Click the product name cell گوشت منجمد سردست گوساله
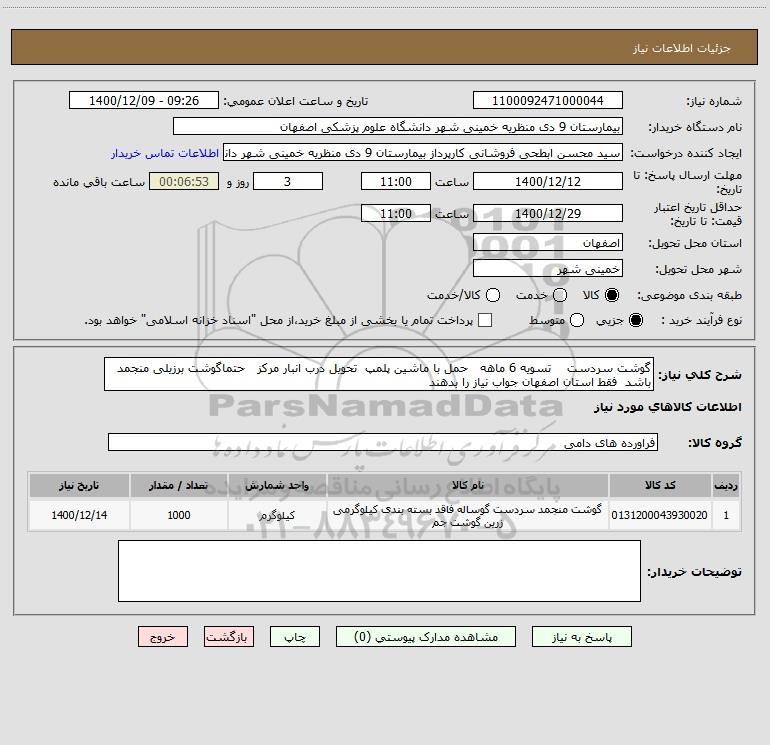 pyautogui.click(x=468, y=515)
